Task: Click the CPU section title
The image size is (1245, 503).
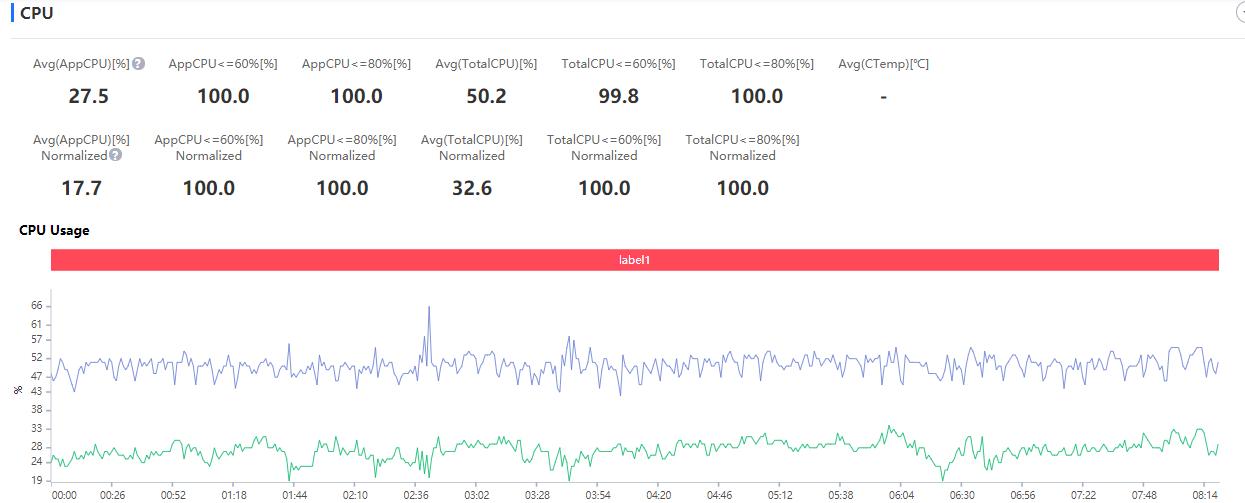Action: tap(37, 14)
